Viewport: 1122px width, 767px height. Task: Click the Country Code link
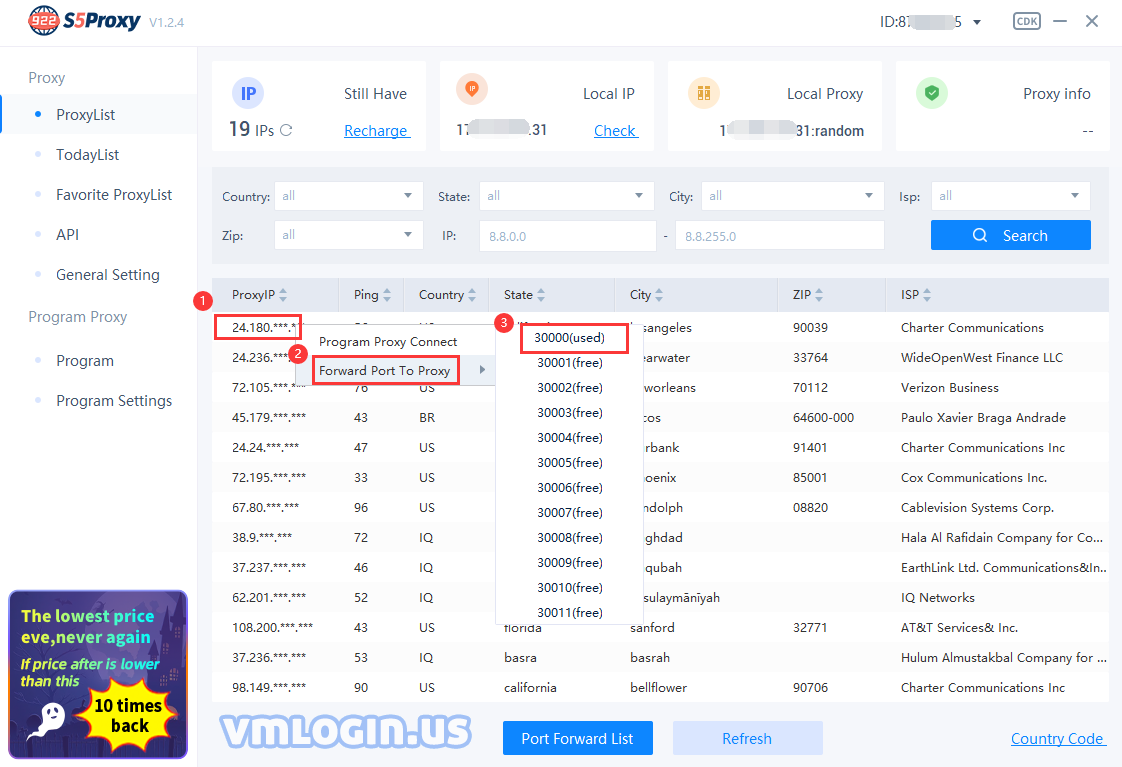coord(1058,738)
